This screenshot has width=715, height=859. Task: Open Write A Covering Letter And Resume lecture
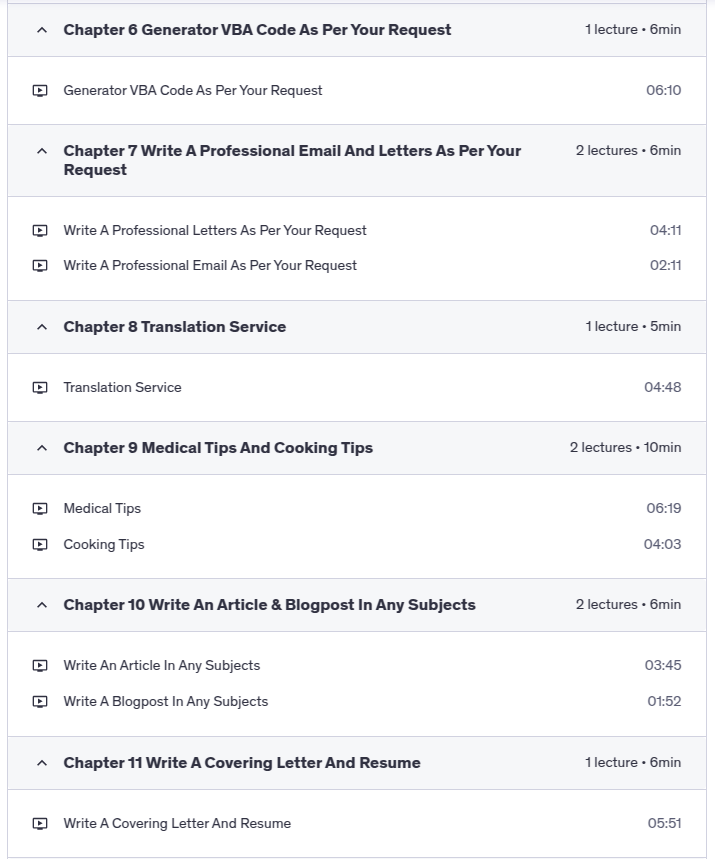(x=177, y=824)
